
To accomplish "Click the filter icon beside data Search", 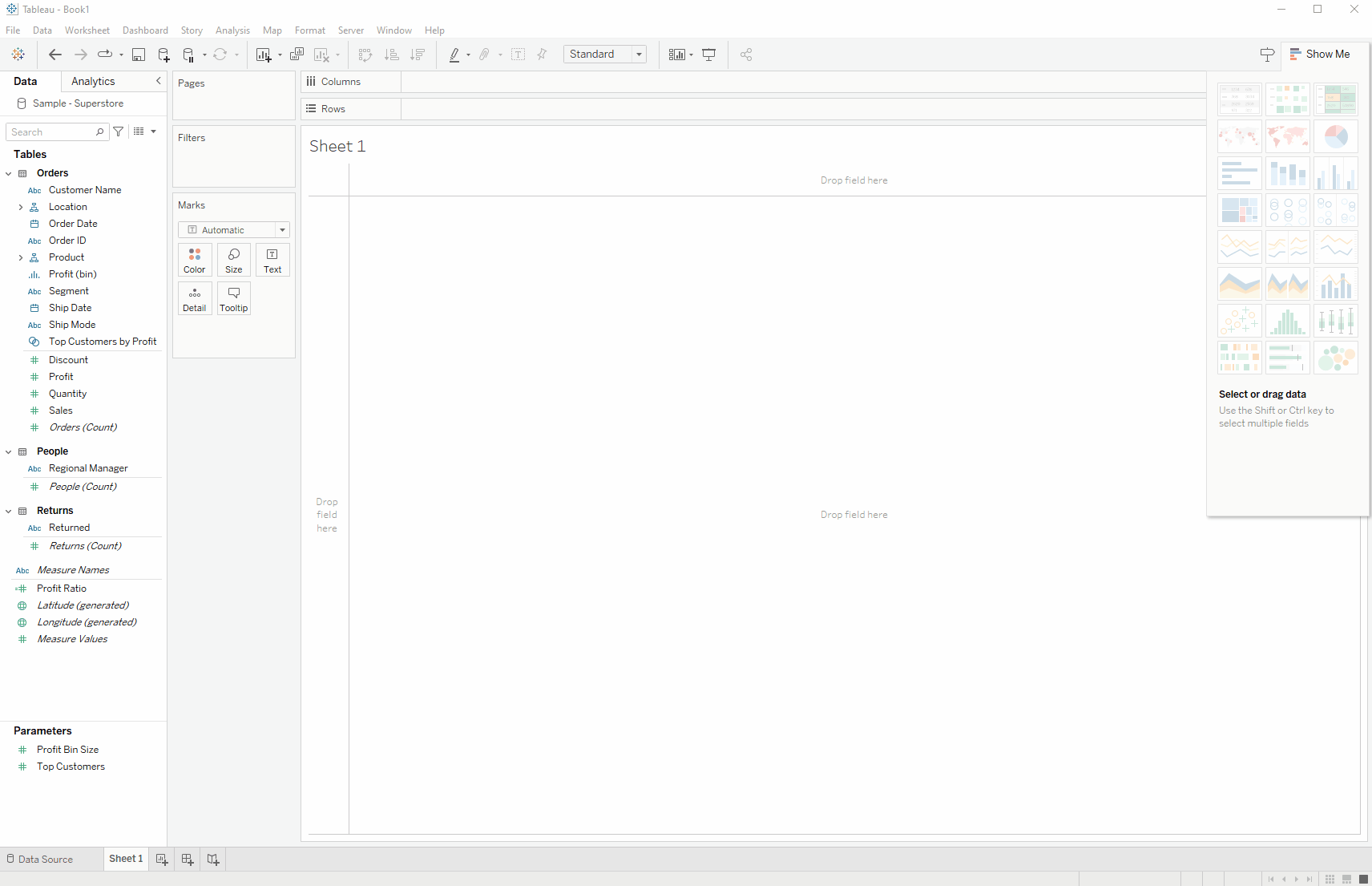I will (x=119, y=131).
